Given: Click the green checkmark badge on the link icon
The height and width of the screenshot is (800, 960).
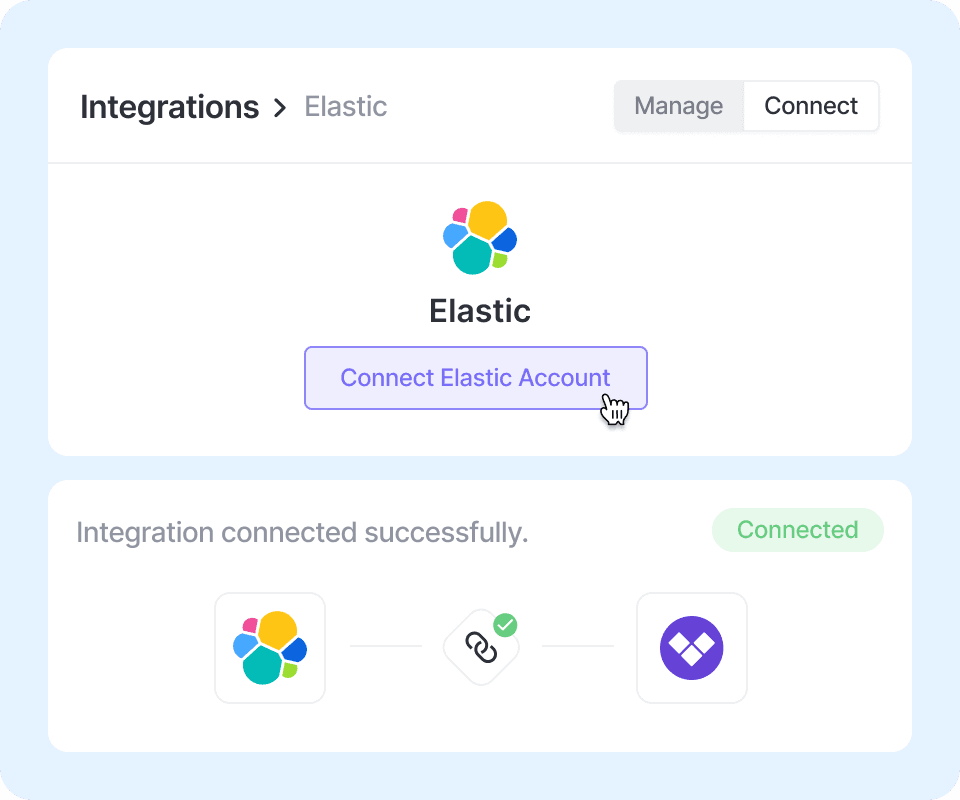Looking at the screenshot, I should [506, 626].
